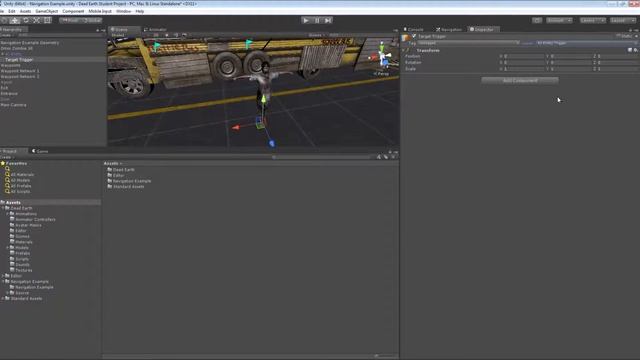Expand the Standard Assets folder
The height and width of the screenshot is (360, 640).
point(3,299)
